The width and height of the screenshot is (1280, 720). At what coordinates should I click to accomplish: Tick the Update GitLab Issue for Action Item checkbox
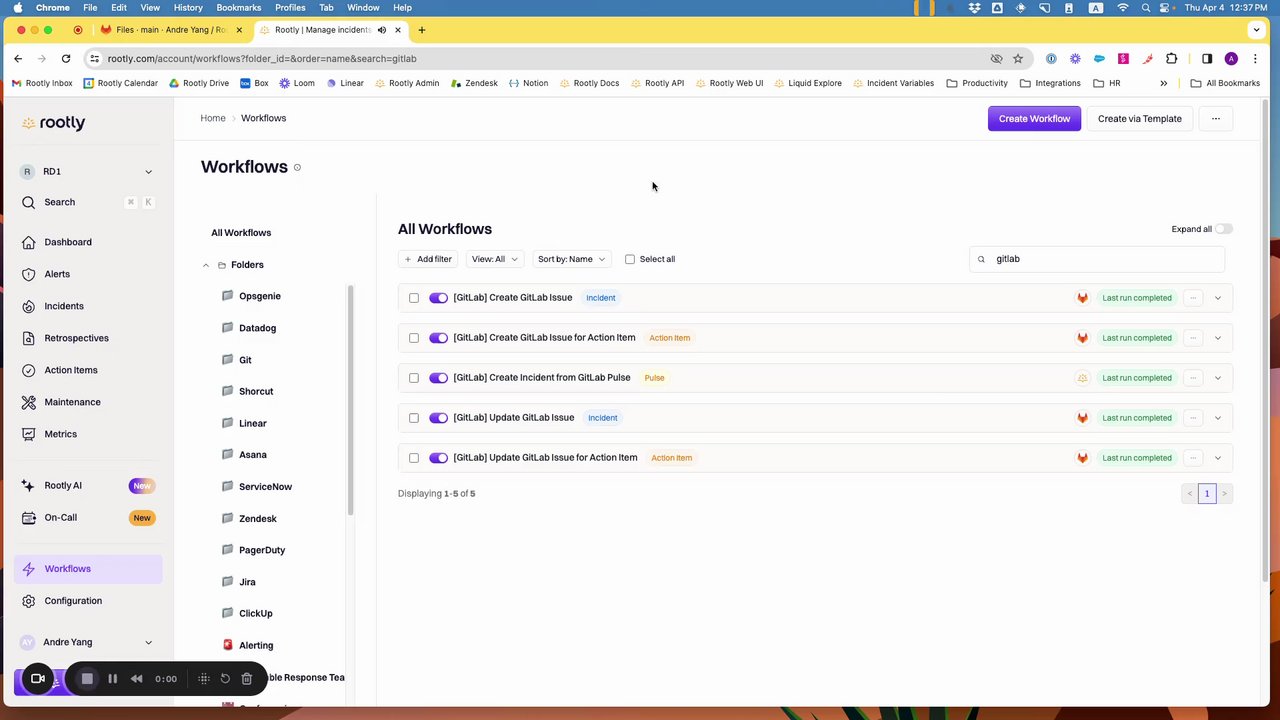point(414,458)
